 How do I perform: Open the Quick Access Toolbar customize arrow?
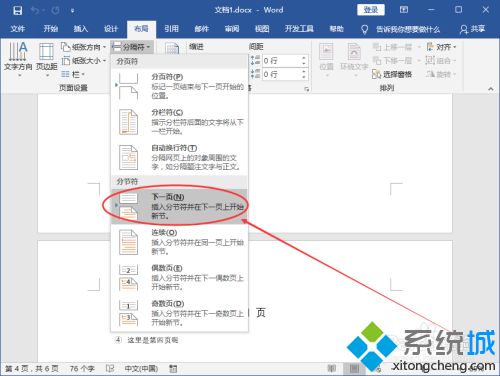pos(72,11)
